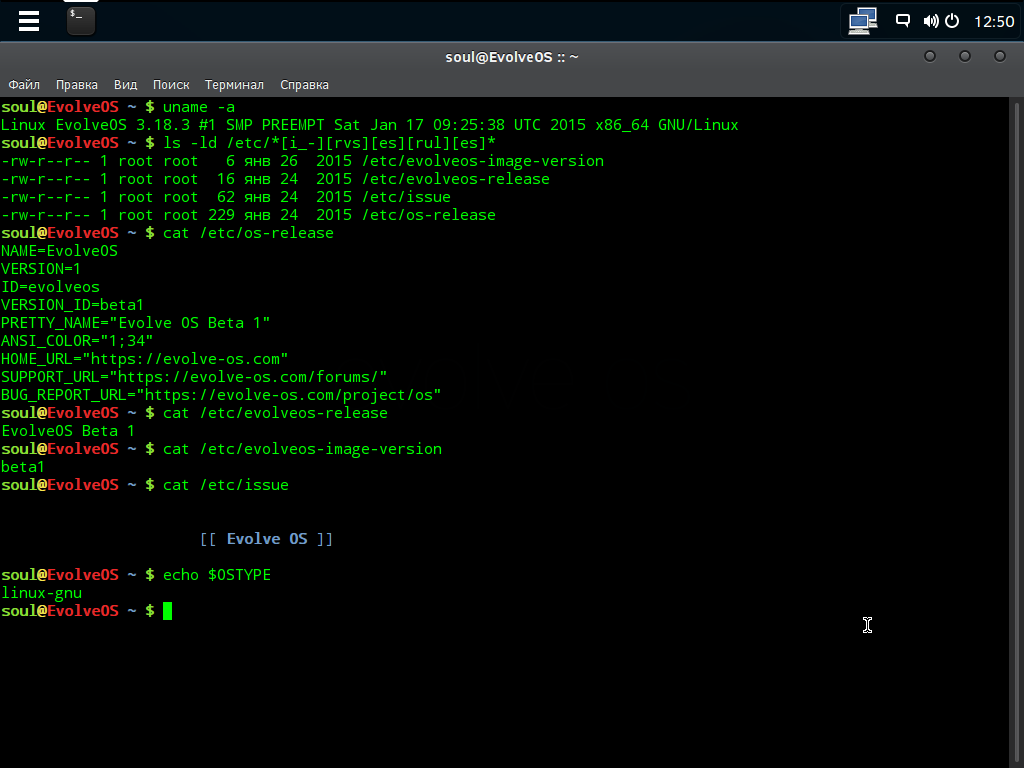Click the green terminal cursor block
Viewport: 1024px width, 768px height.
(168, 611)
